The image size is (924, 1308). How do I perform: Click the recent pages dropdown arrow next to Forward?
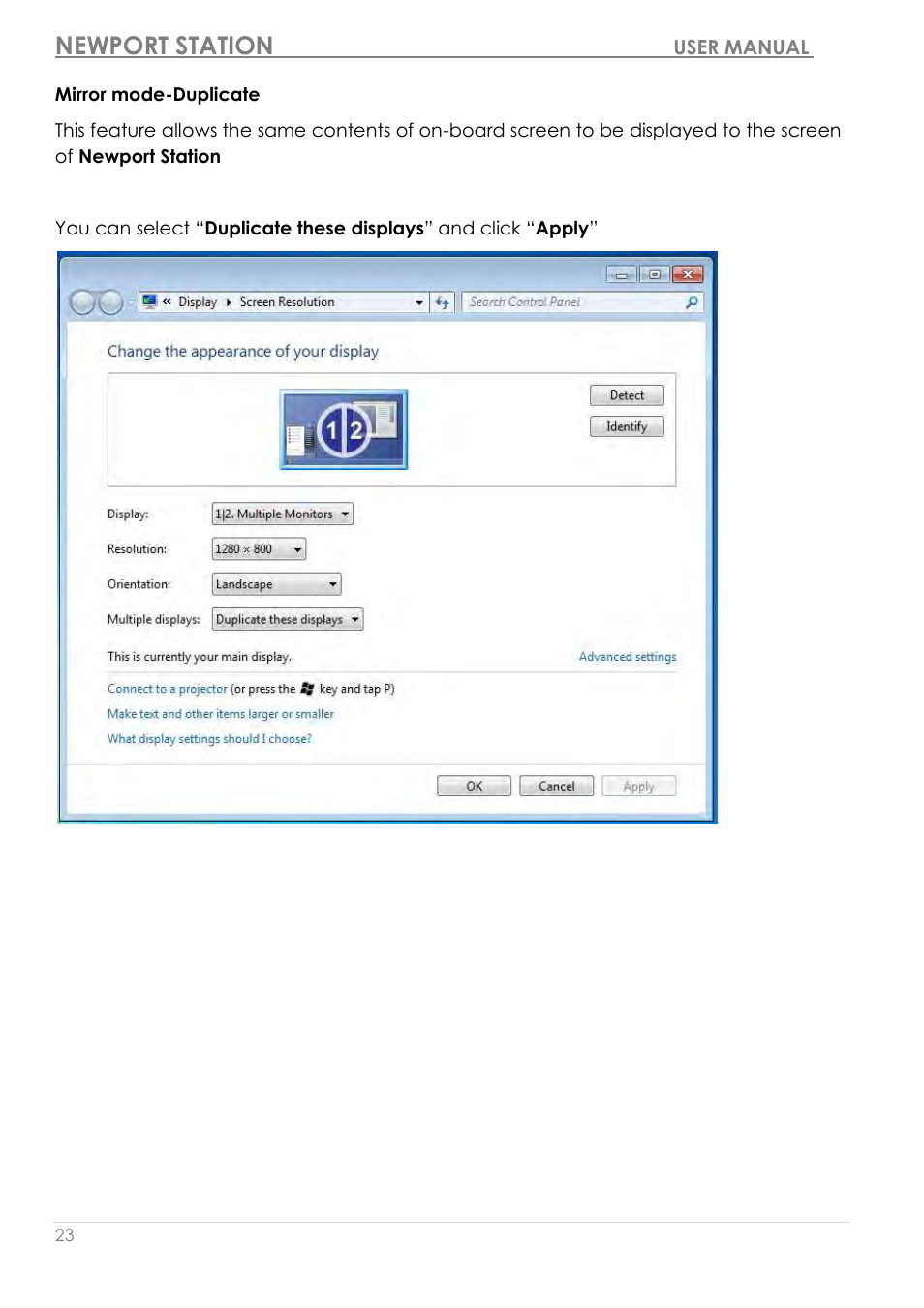tap(131, 303)
